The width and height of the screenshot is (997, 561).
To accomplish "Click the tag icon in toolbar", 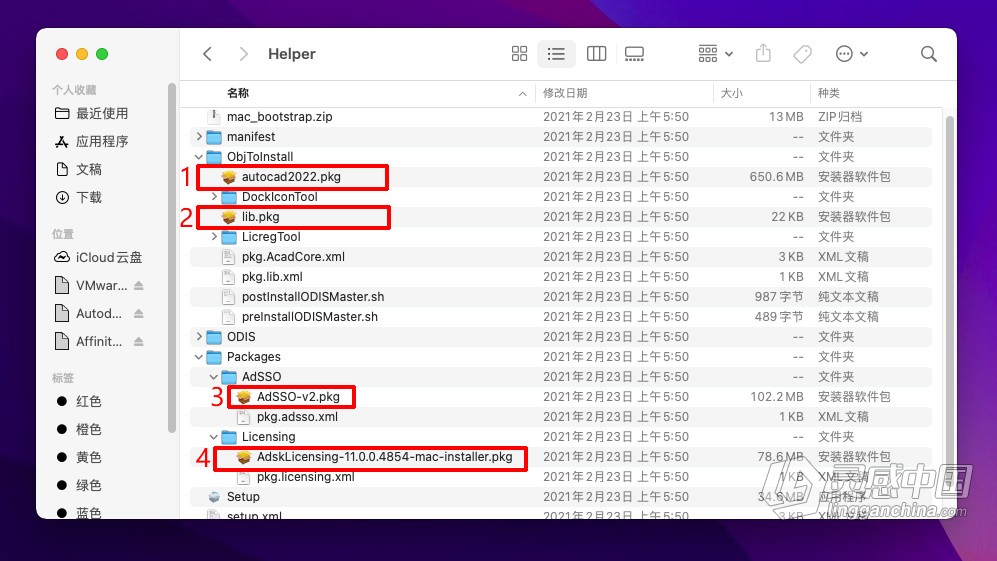I will coord(802,54).
